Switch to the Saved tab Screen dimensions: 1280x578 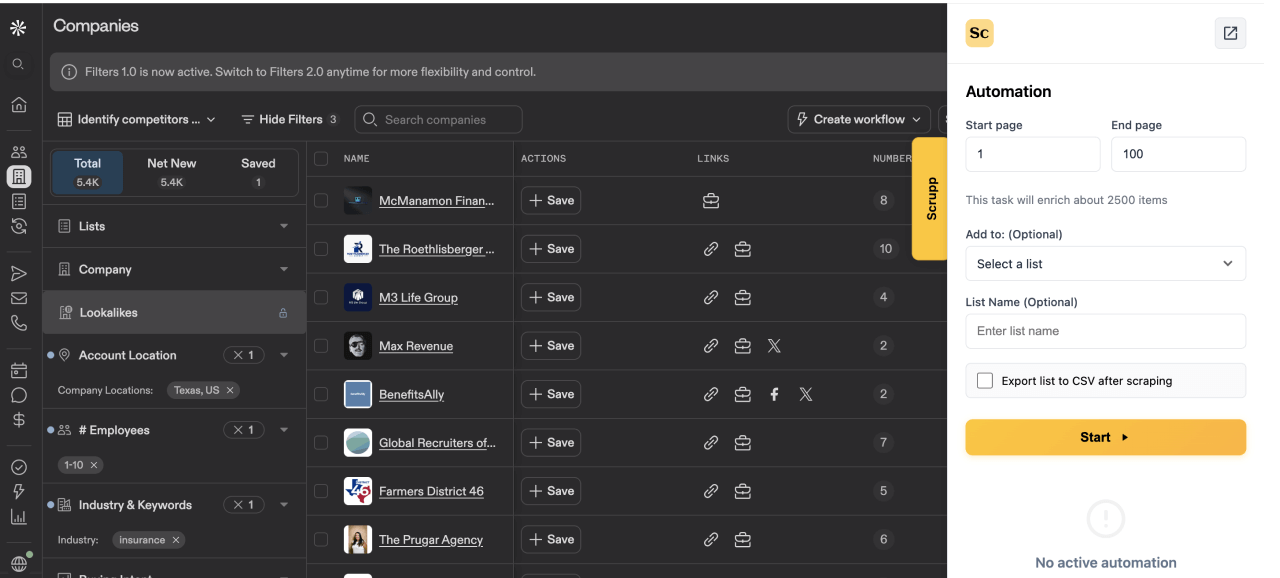click(x=258, y=172)
